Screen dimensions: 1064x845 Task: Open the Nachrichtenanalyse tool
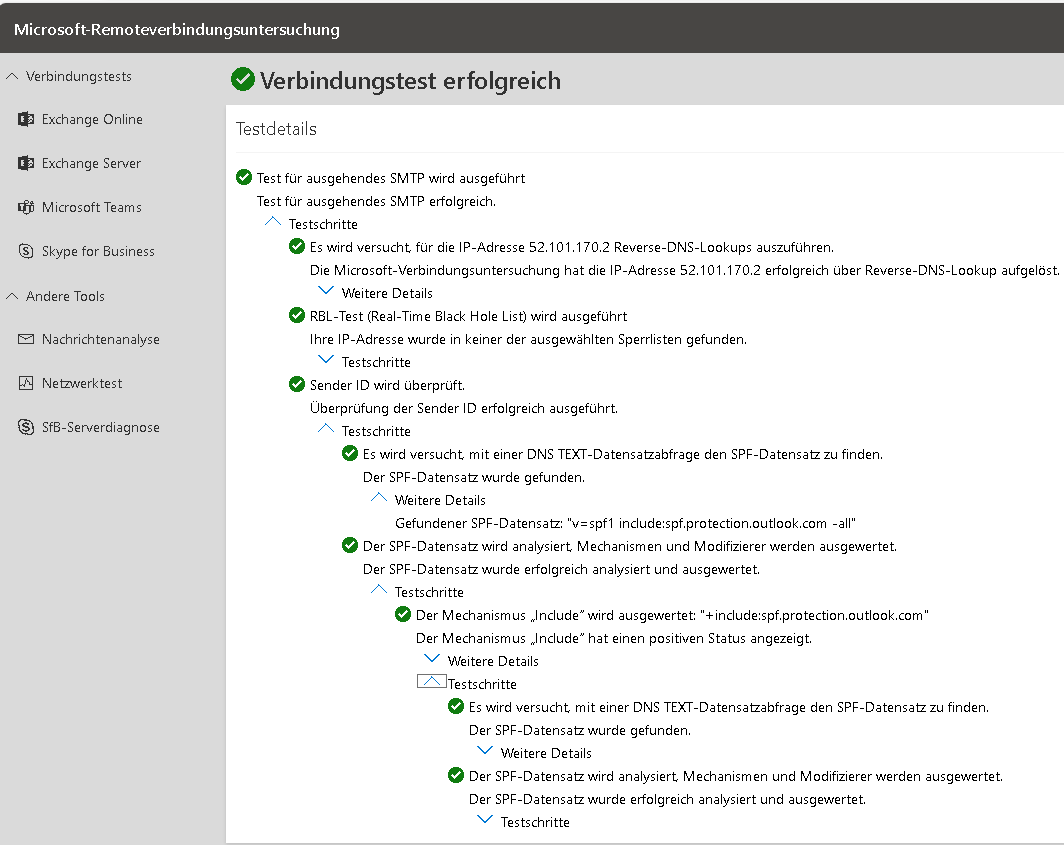[101, 339]
